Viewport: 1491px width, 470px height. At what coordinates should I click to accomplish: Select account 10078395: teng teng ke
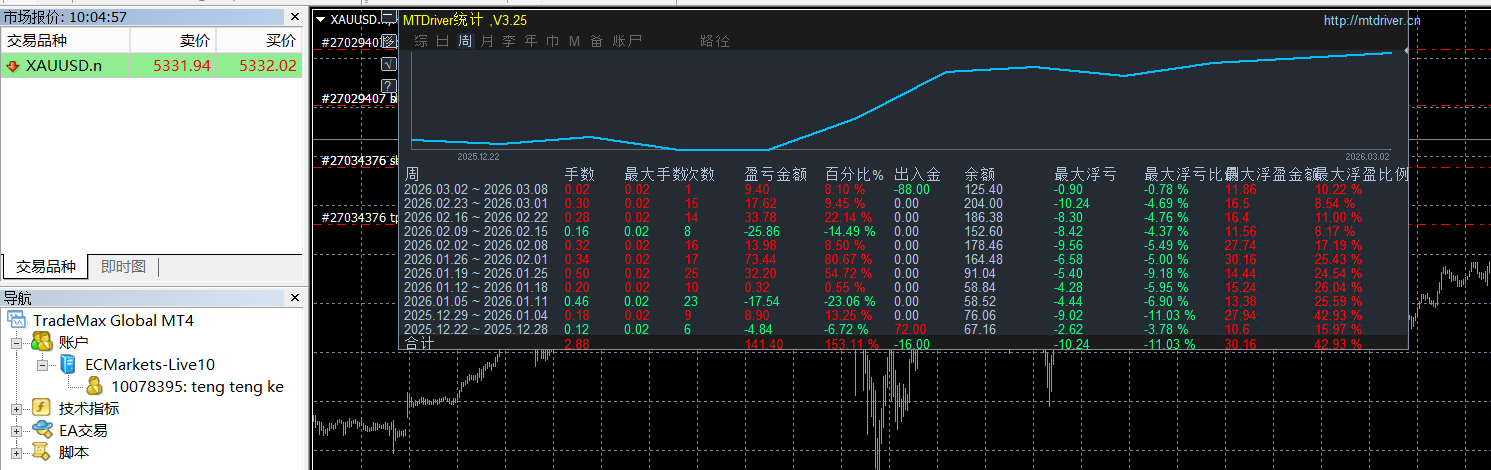point(197,386)
